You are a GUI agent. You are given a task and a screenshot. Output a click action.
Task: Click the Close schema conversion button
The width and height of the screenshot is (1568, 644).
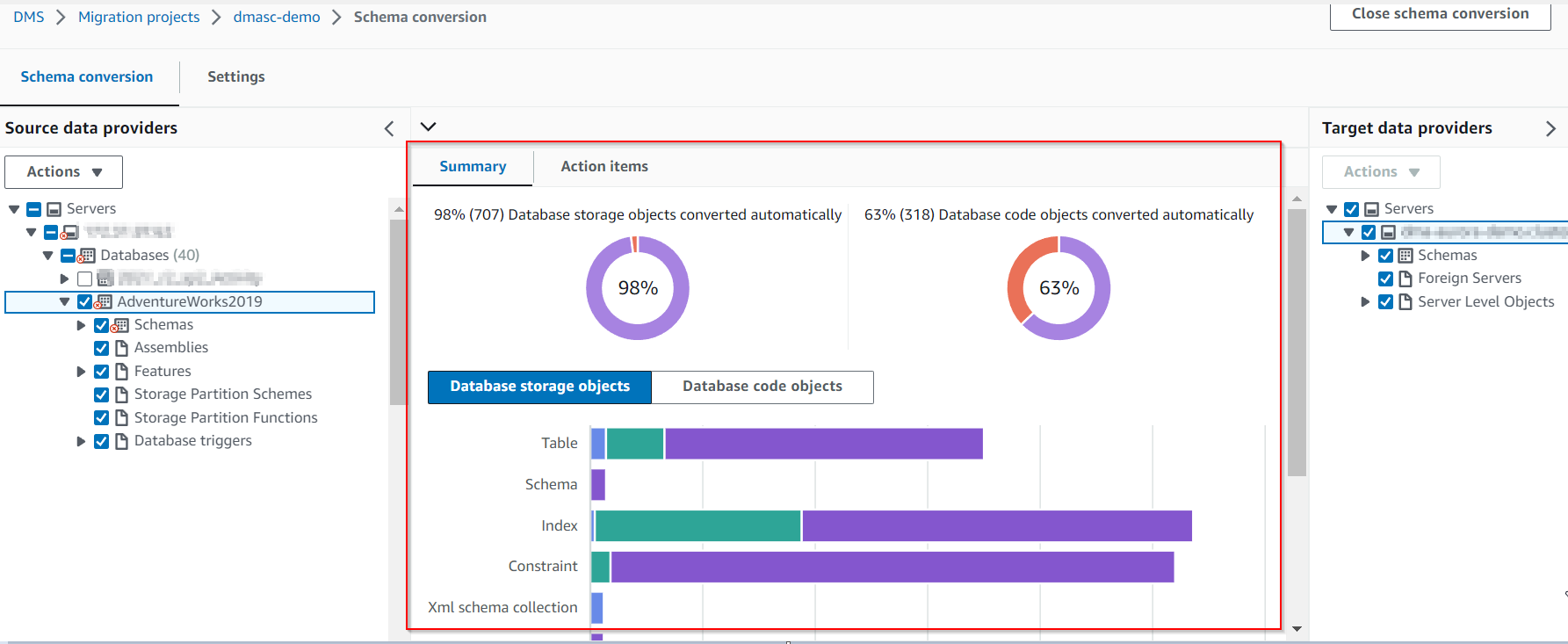point(1441,15)
